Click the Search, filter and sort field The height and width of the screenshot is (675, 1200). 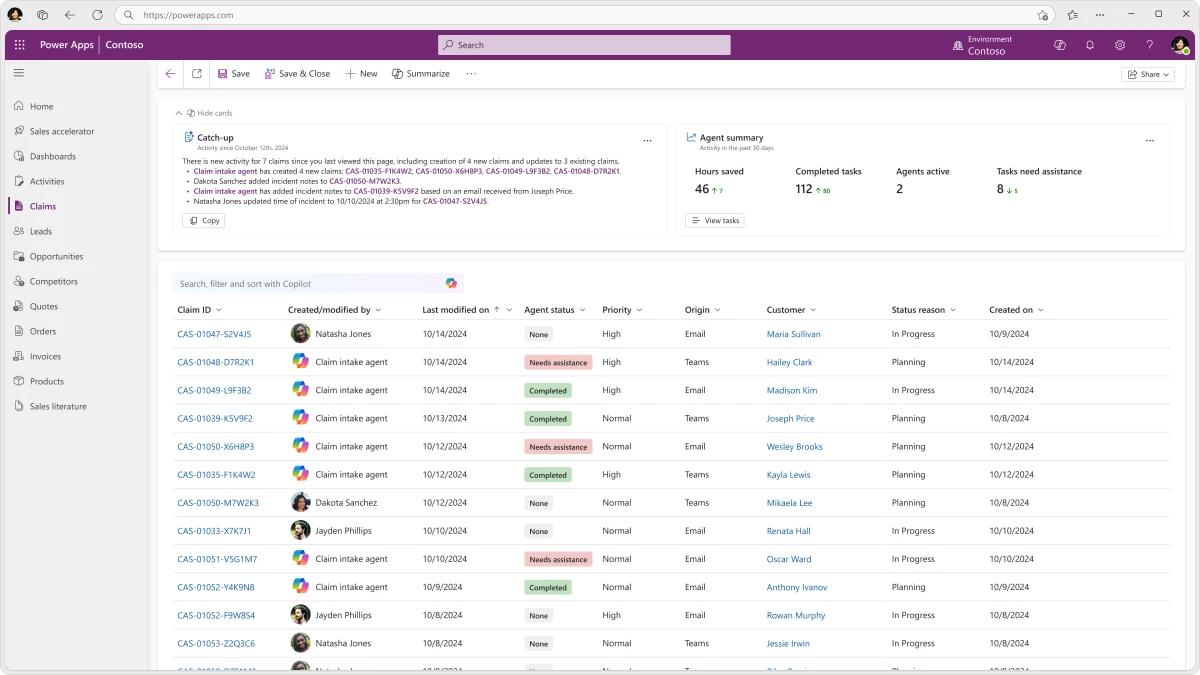click(300, 283)
